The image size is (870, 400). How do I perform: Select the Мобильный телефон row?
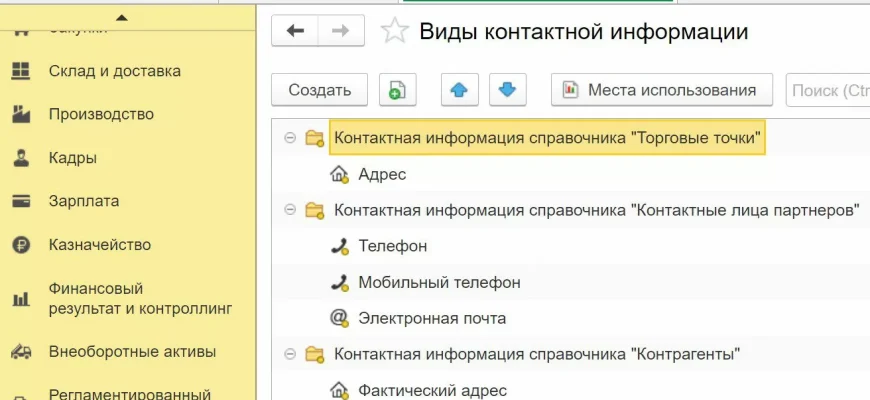tap(439, 282)
